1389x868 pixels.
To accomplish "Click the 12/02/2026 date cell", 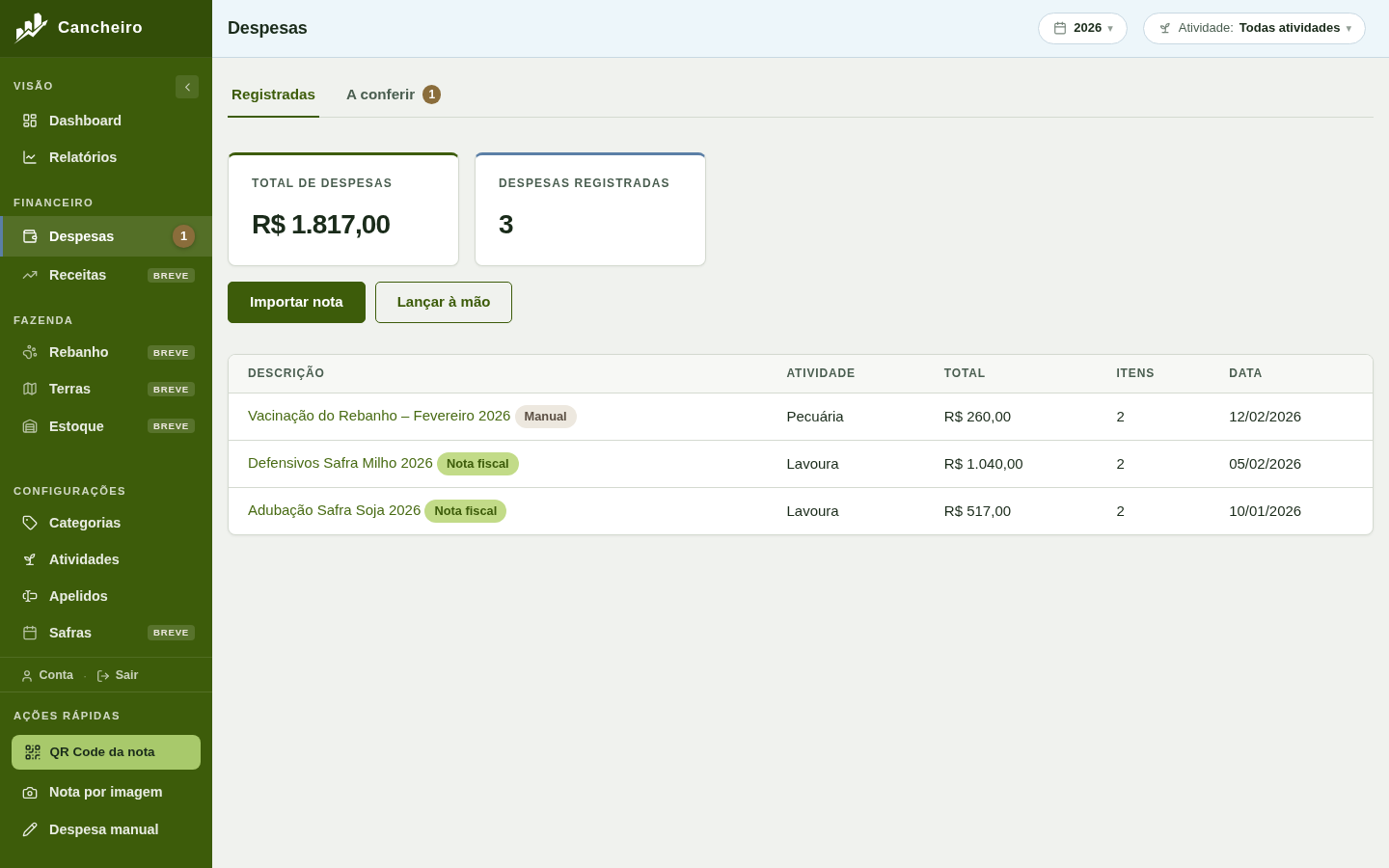I will [x=1265, y=417].
